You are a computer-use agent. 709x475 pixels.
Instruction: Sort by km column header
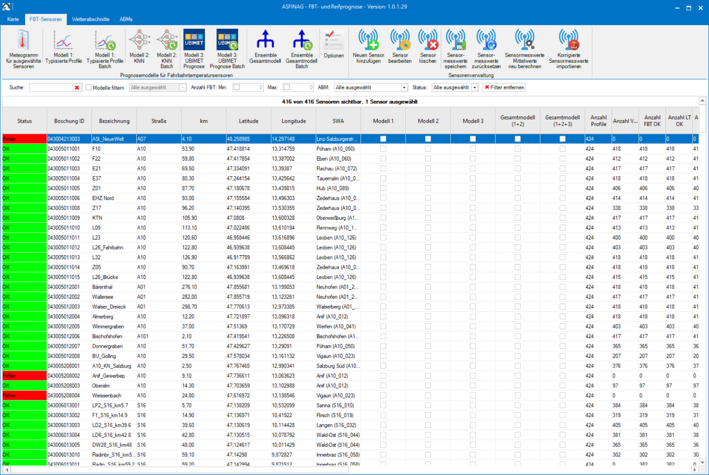tap(203, 121)
